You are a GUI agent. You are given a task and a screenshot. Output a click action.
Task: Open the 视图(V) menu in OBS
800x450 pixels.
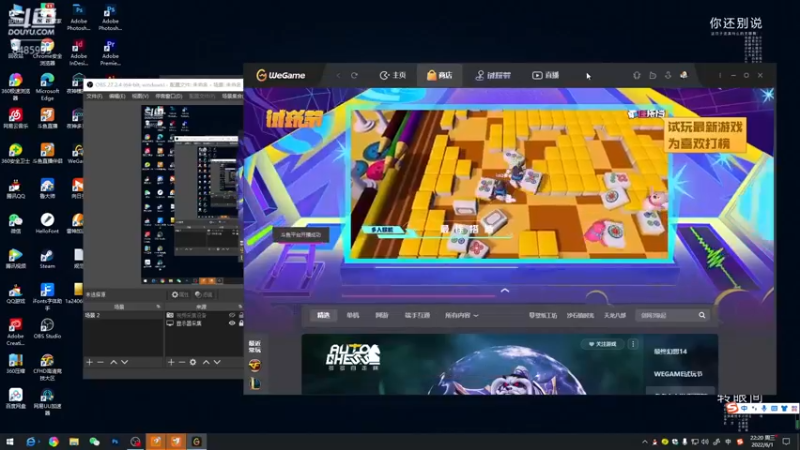coord(140,96)
